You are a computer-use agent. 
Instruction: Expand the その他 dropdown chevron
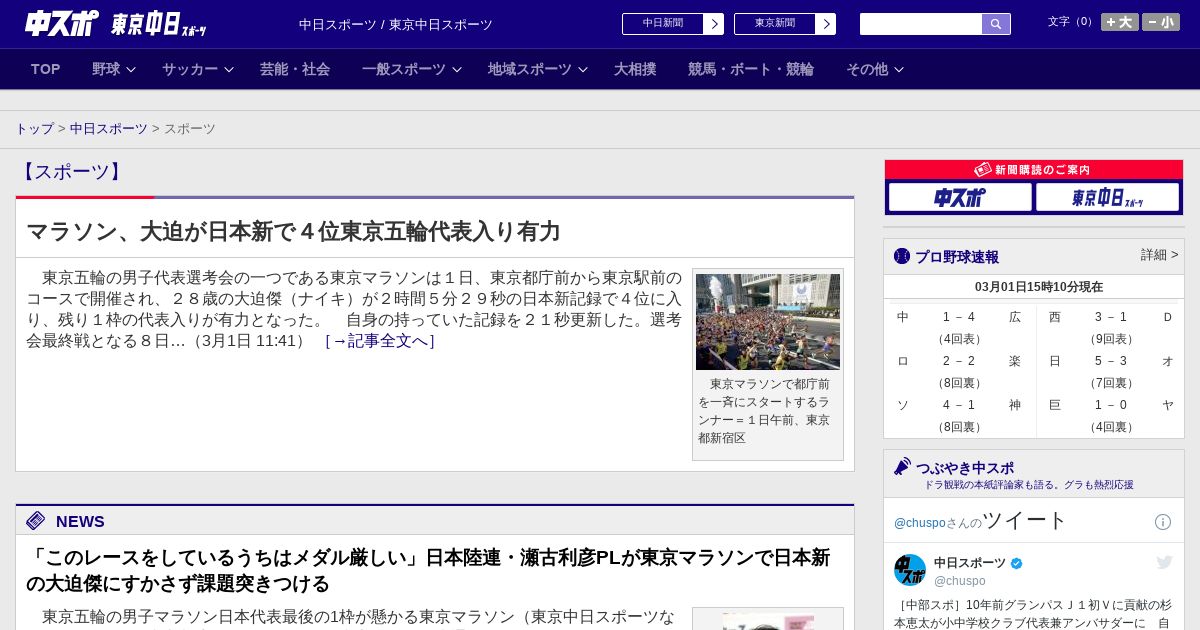tap(899, 70)
